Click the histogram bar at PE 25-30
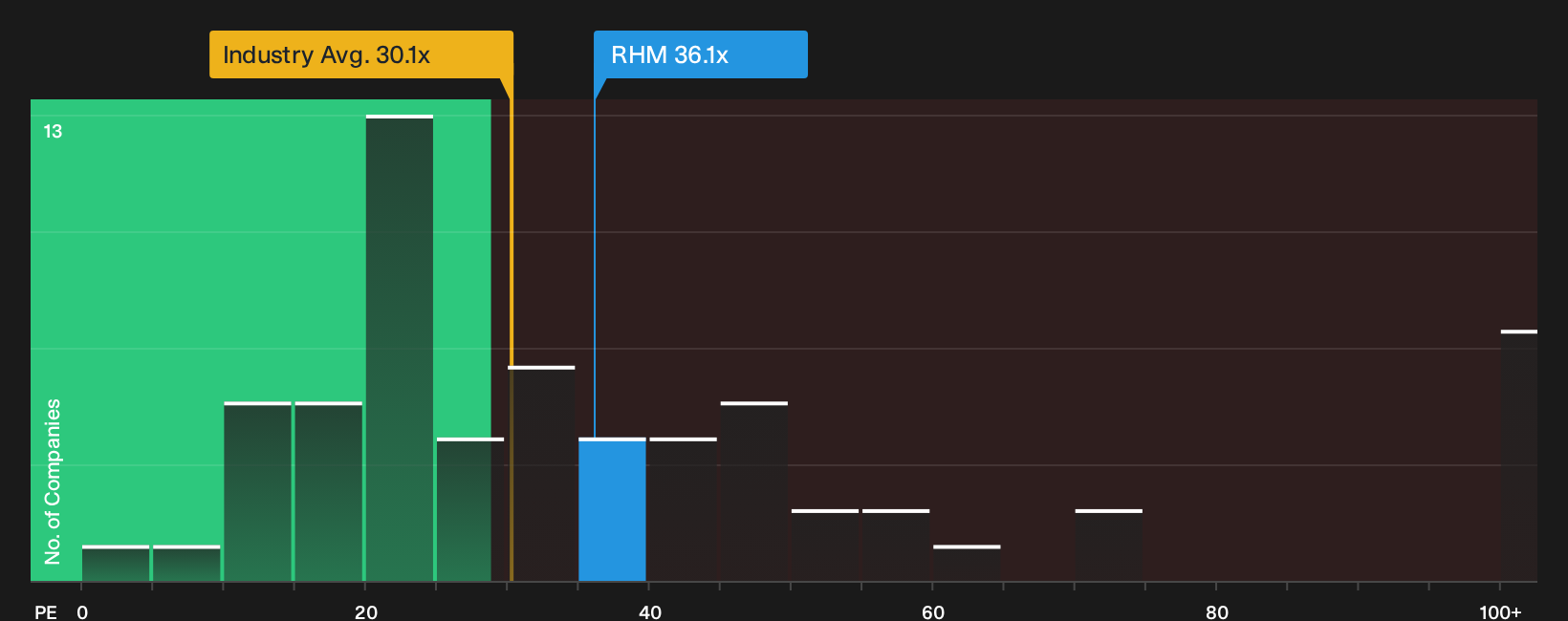The image size is (1568, 621). tap(470, 509)
